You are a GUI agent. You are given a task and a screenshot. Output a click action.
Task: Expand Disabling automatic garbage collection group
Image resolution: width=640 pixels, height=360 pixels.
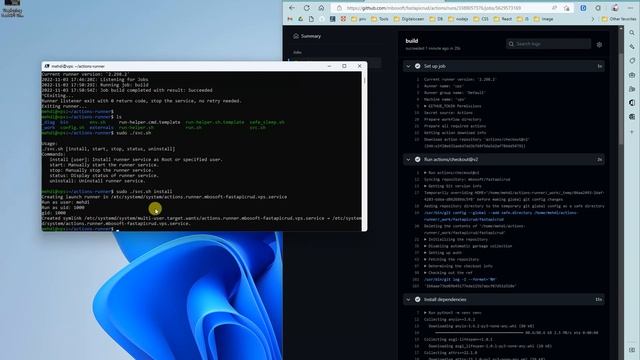coord(468,246)
